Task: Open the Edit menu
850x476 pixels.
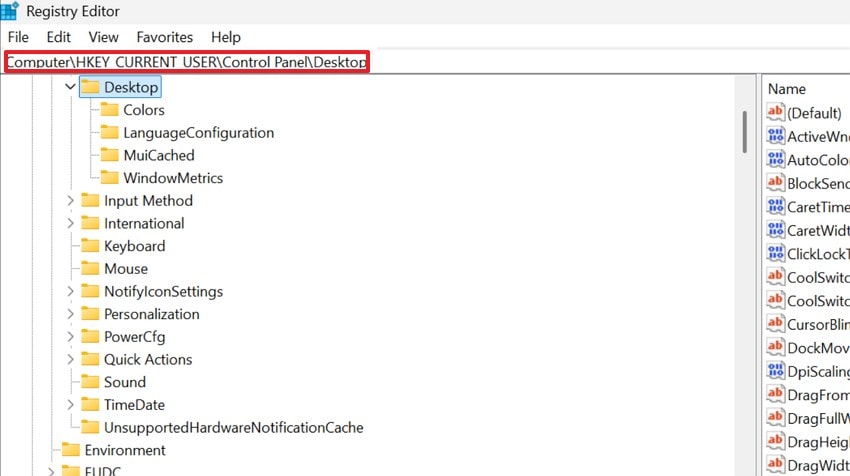Action: pos(59,37)
